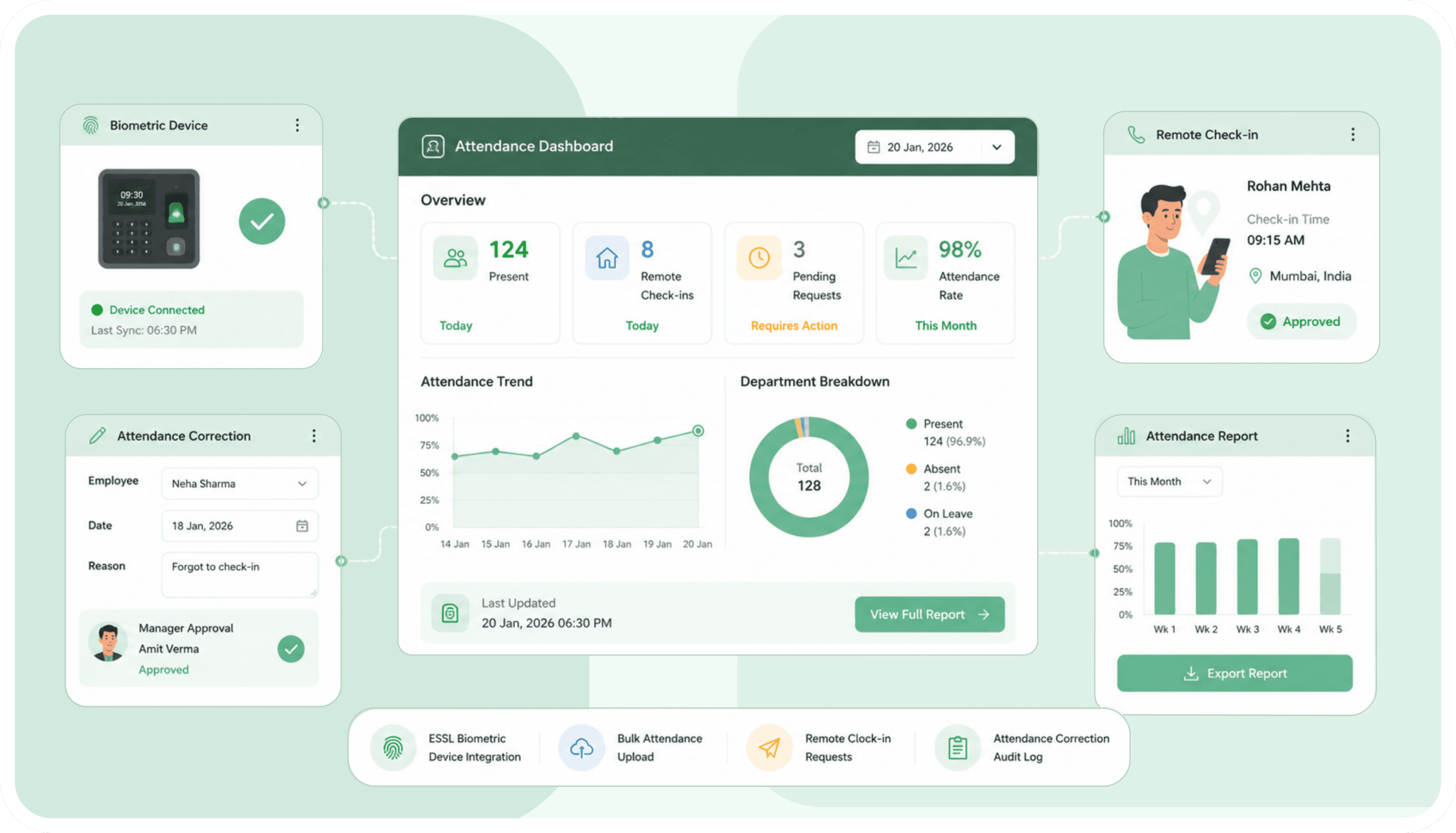Open the 20 Jan, 2026 date dropdown
The height and width of the screenshot is (833, 1456).
(934, 147)
